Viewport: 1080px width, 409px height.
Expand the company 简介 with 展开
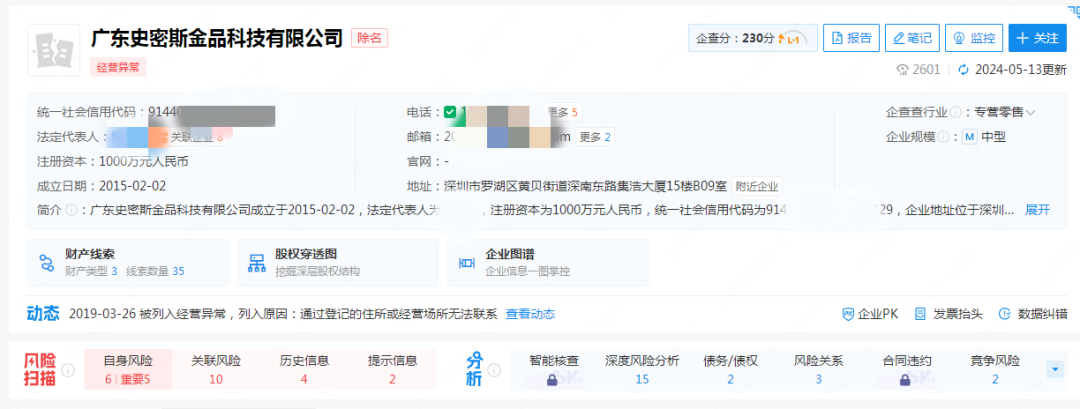pos(1038,210)
